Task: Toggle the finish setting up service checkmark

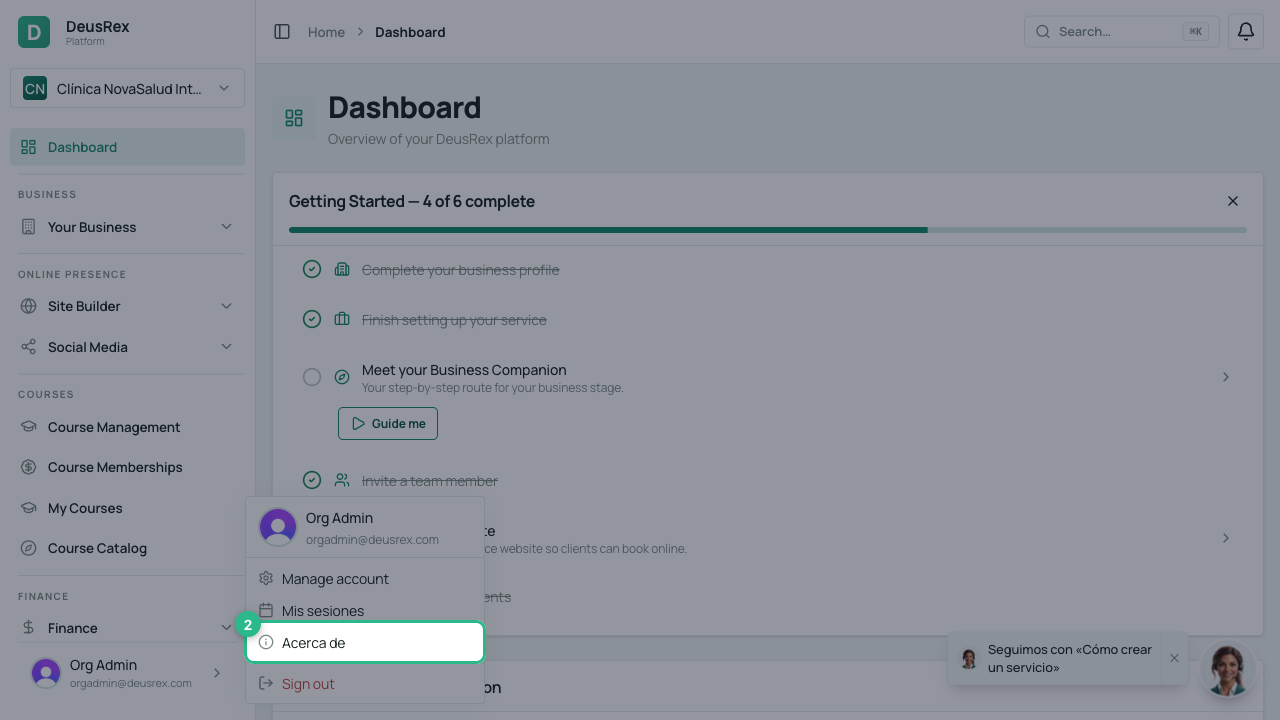Action: coord(312,320)
